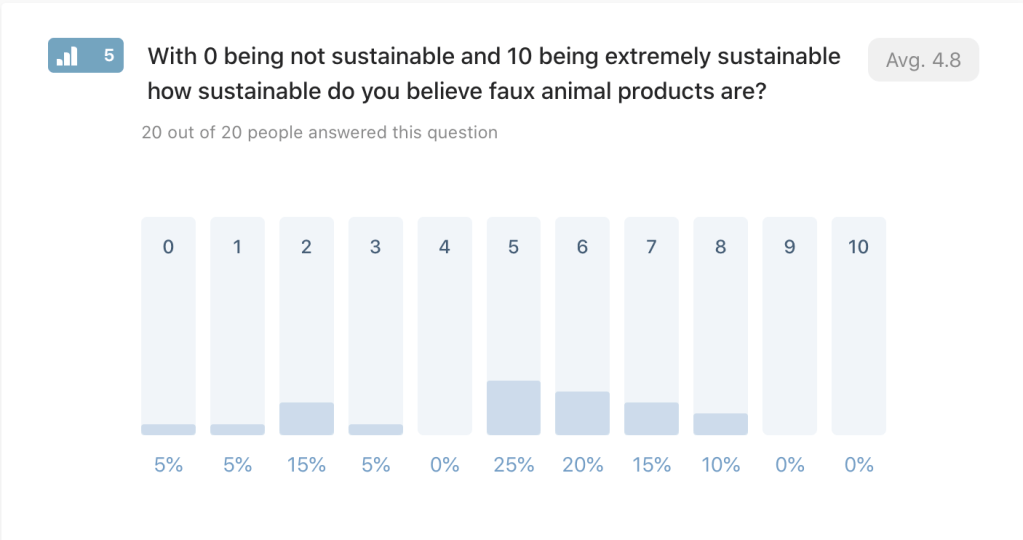Pick the bar for rating 7
The image size is (1023, 540).
pyautogui.click(x=651, y=326)
